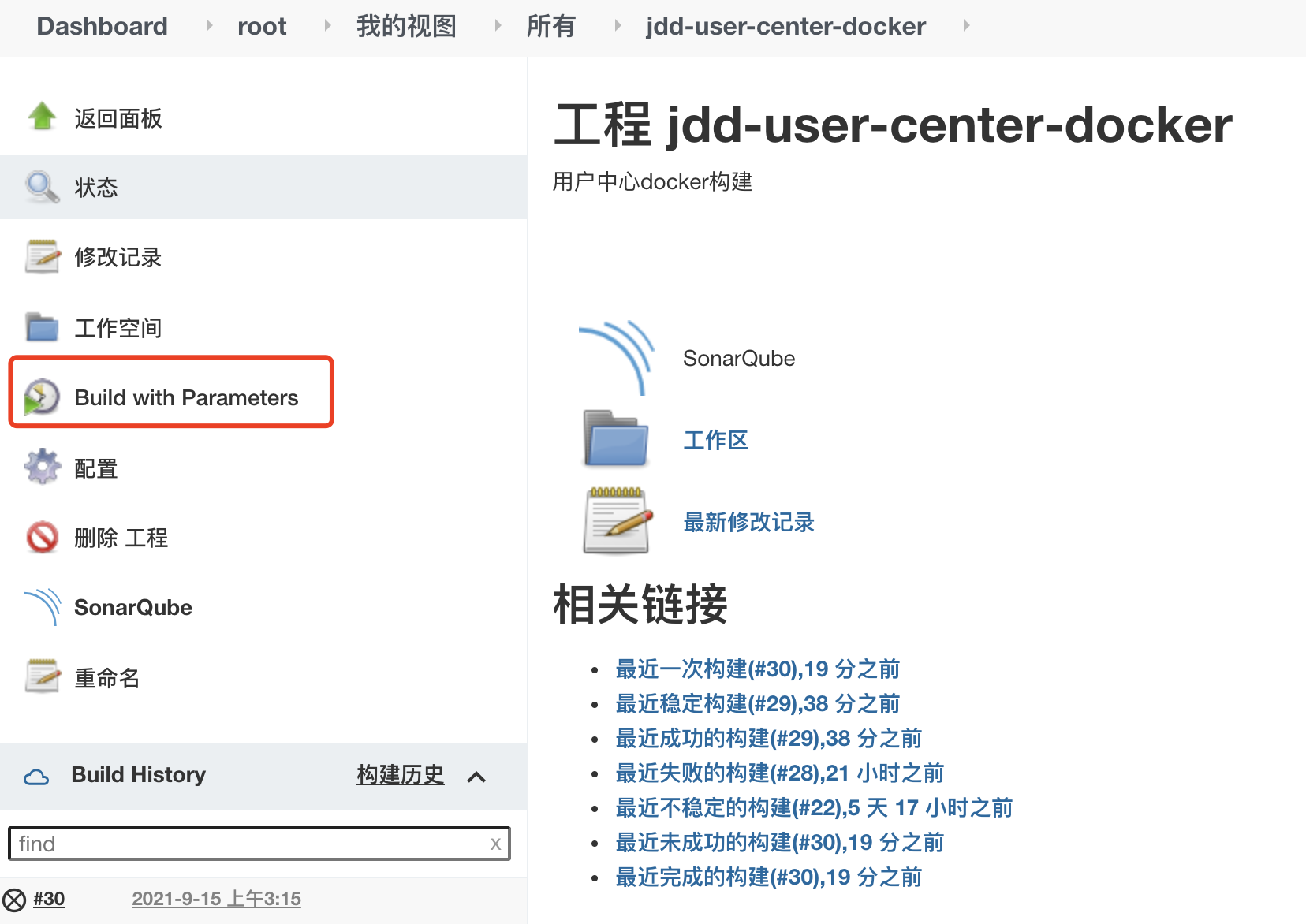Open 最近完成的构建(#30) link

click(769, 877)
